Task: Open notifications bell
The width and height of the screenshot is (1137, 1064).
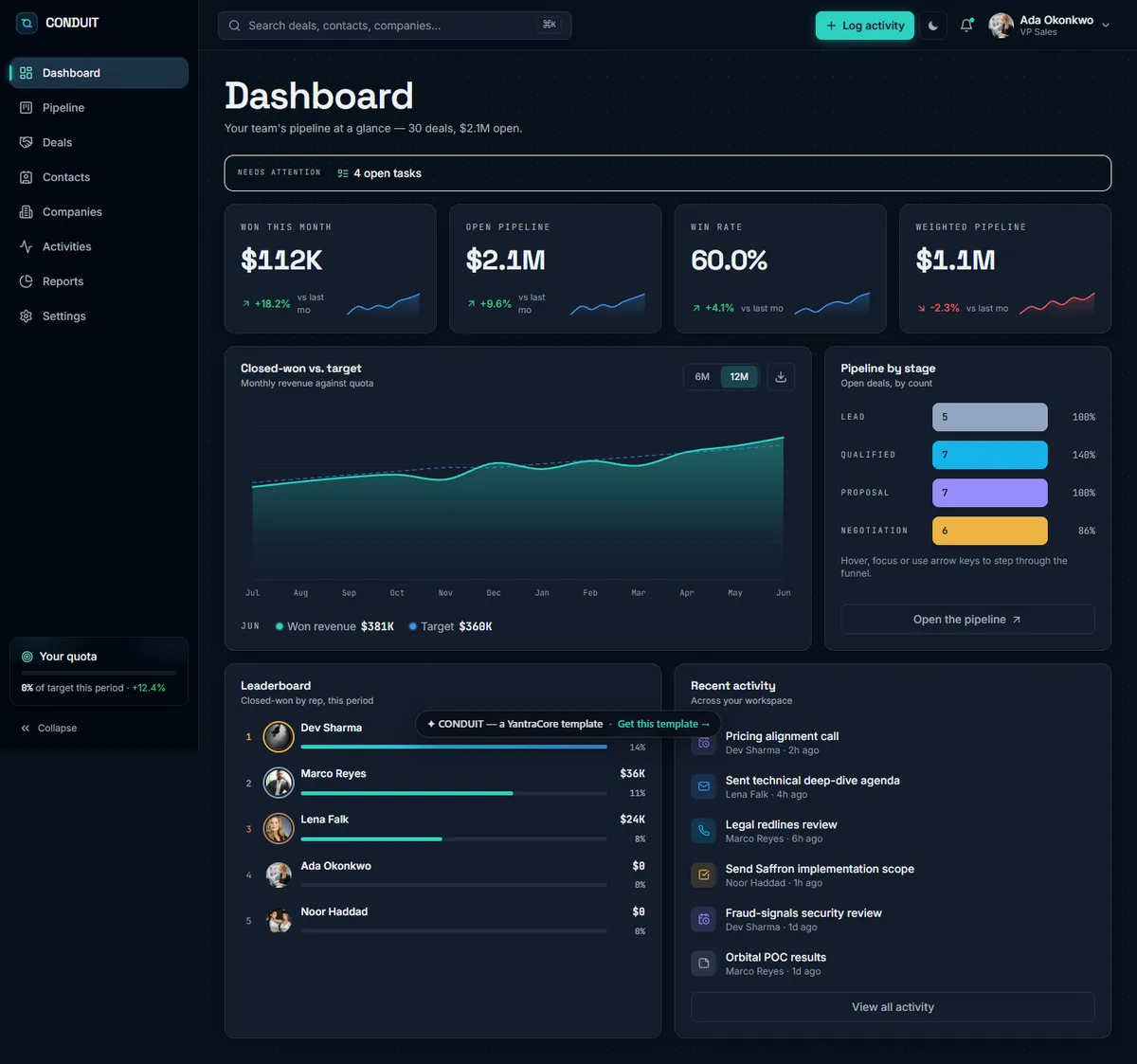Action: [x=966, y=26]
